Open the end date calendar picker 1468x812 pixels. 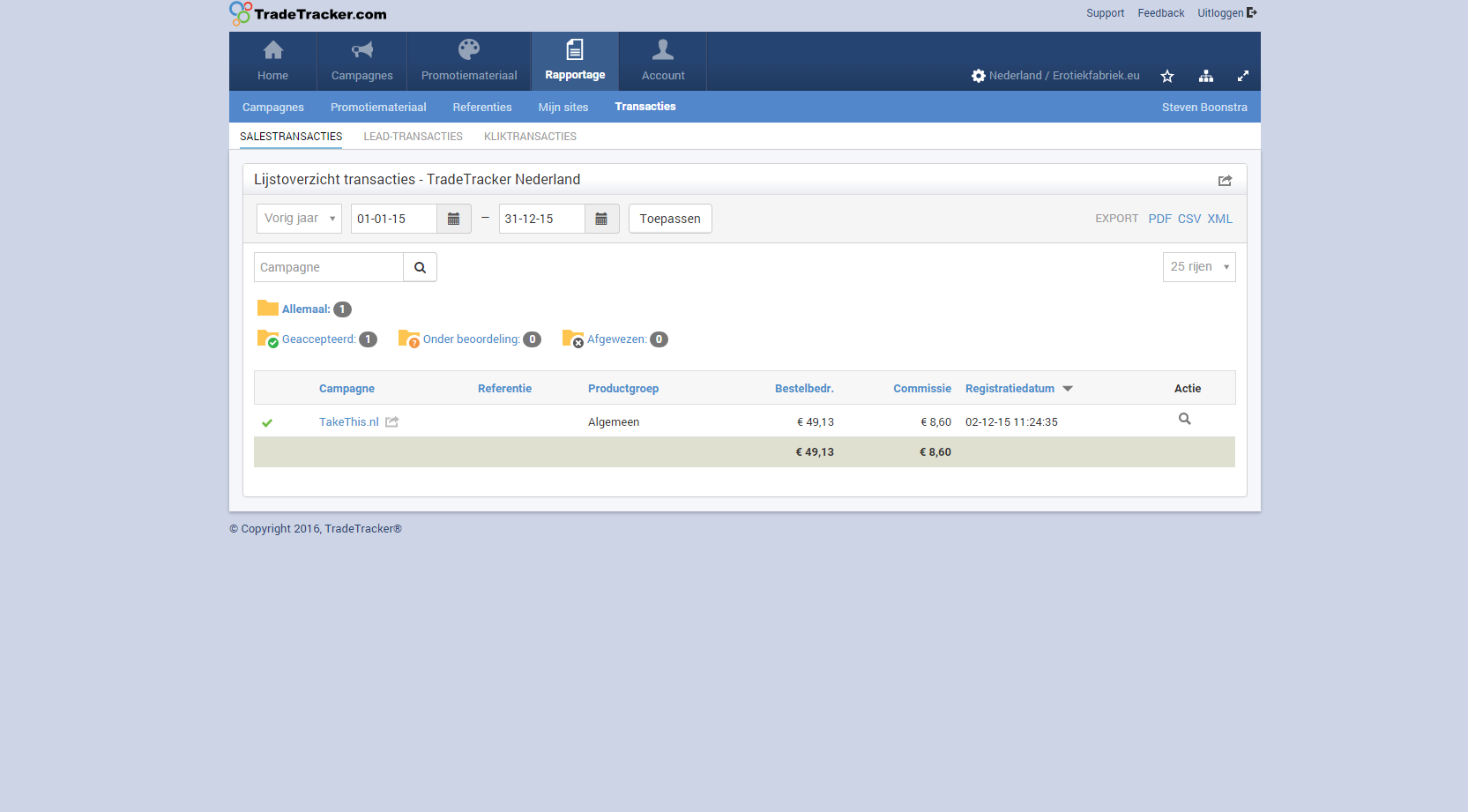pos(601,219)
